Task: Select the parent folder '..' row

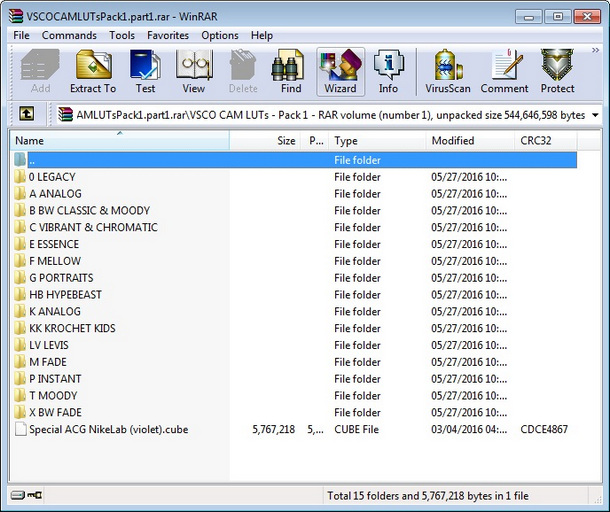Action: tap(294, 160)
